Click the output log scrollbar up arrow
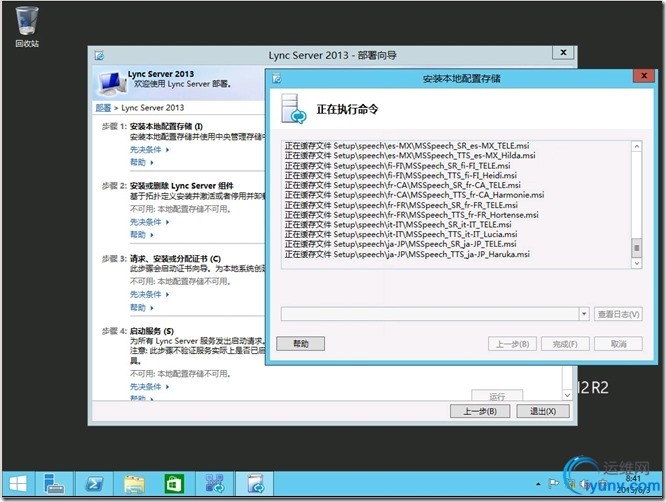Screen dimensions: 666x502 point(636,147)
